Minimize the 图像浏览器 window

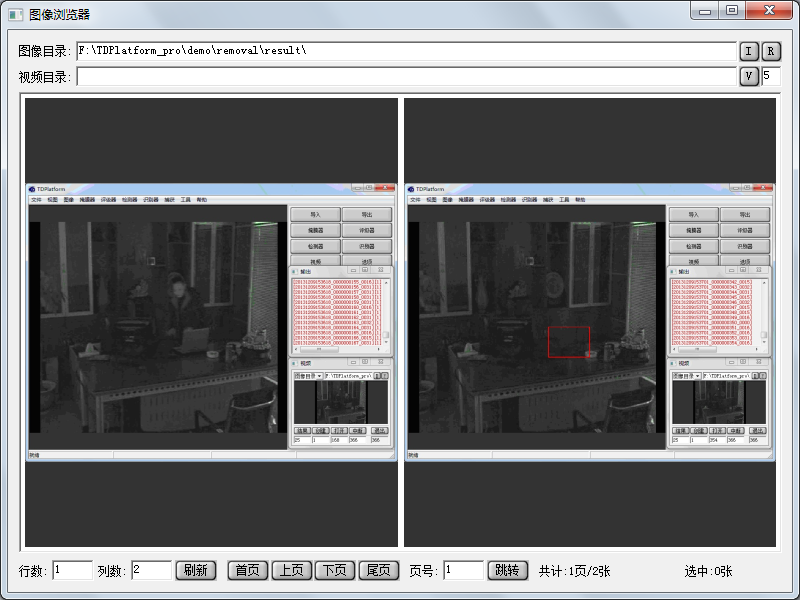coord(705,10)
